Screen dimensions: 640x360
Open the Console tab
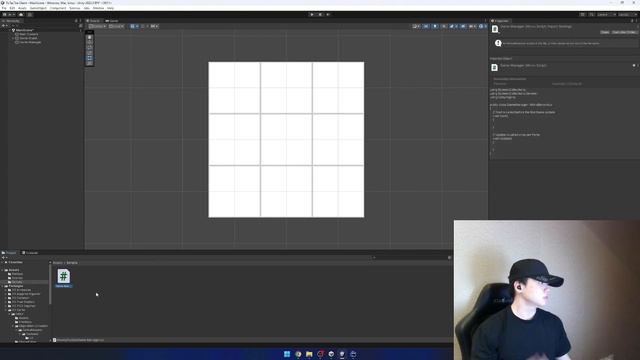click(30, 253)
